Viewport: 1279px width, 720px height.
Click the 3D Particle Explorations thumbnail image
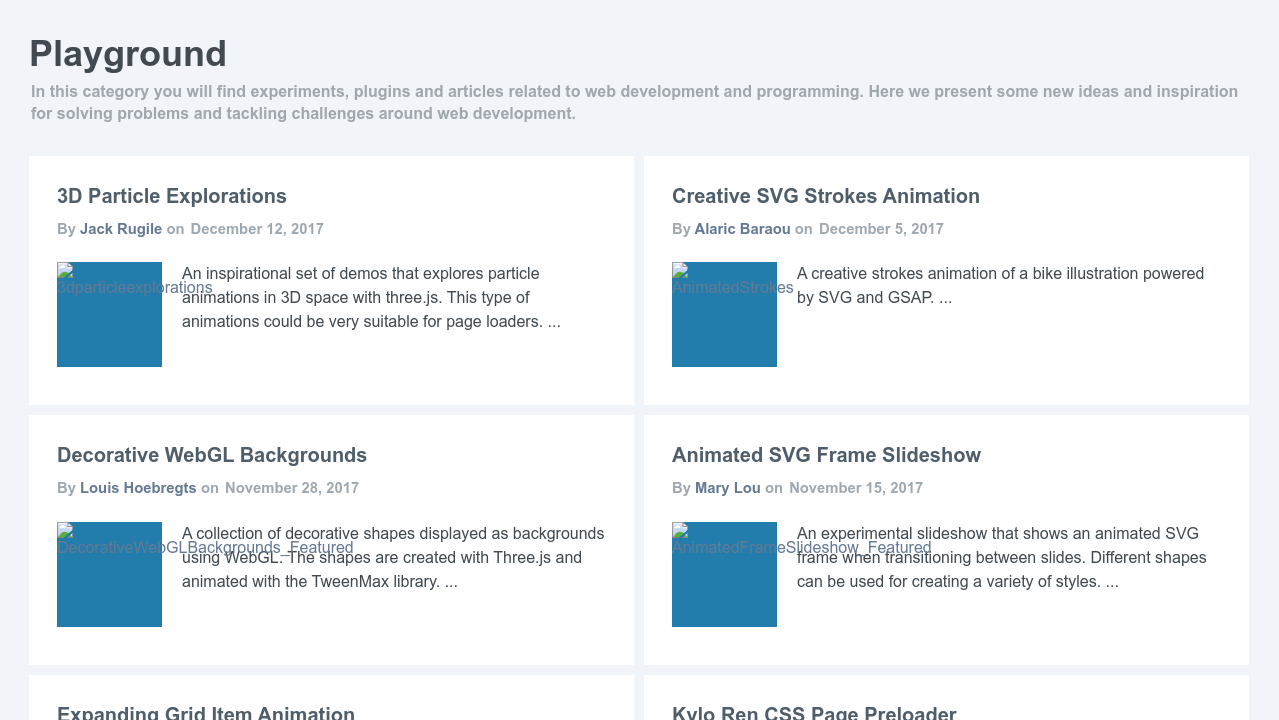(109, 314)
